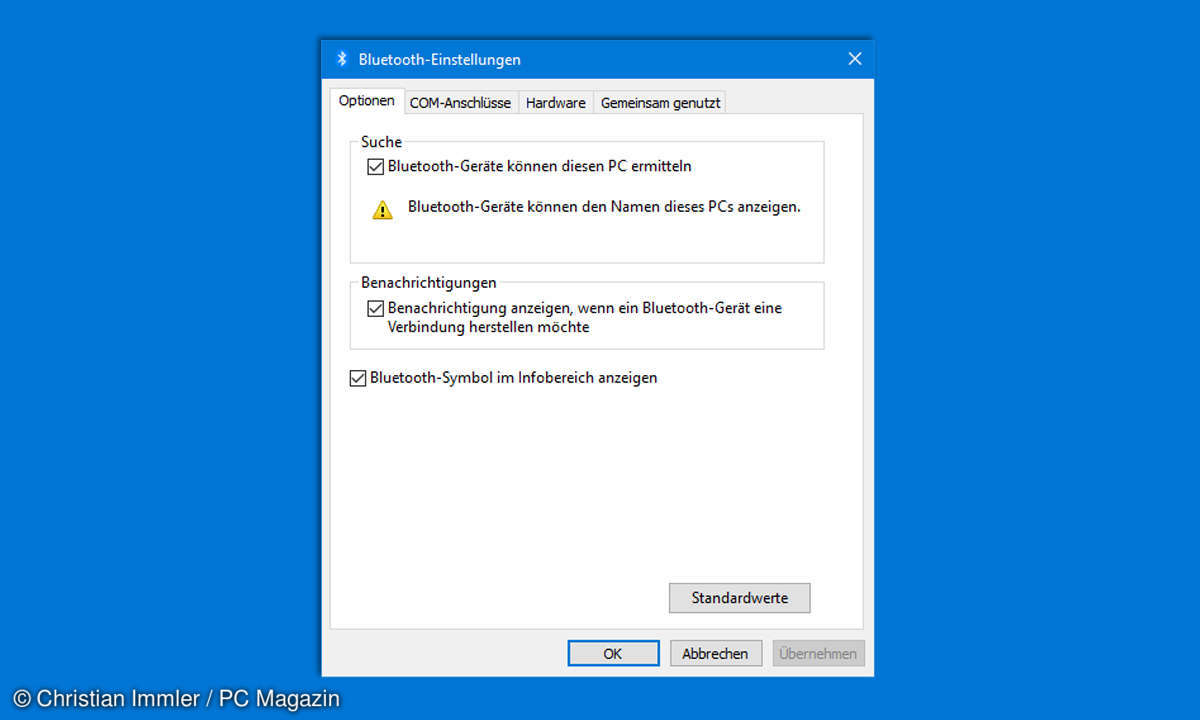Click the Standardwerte button

[740, 598]
